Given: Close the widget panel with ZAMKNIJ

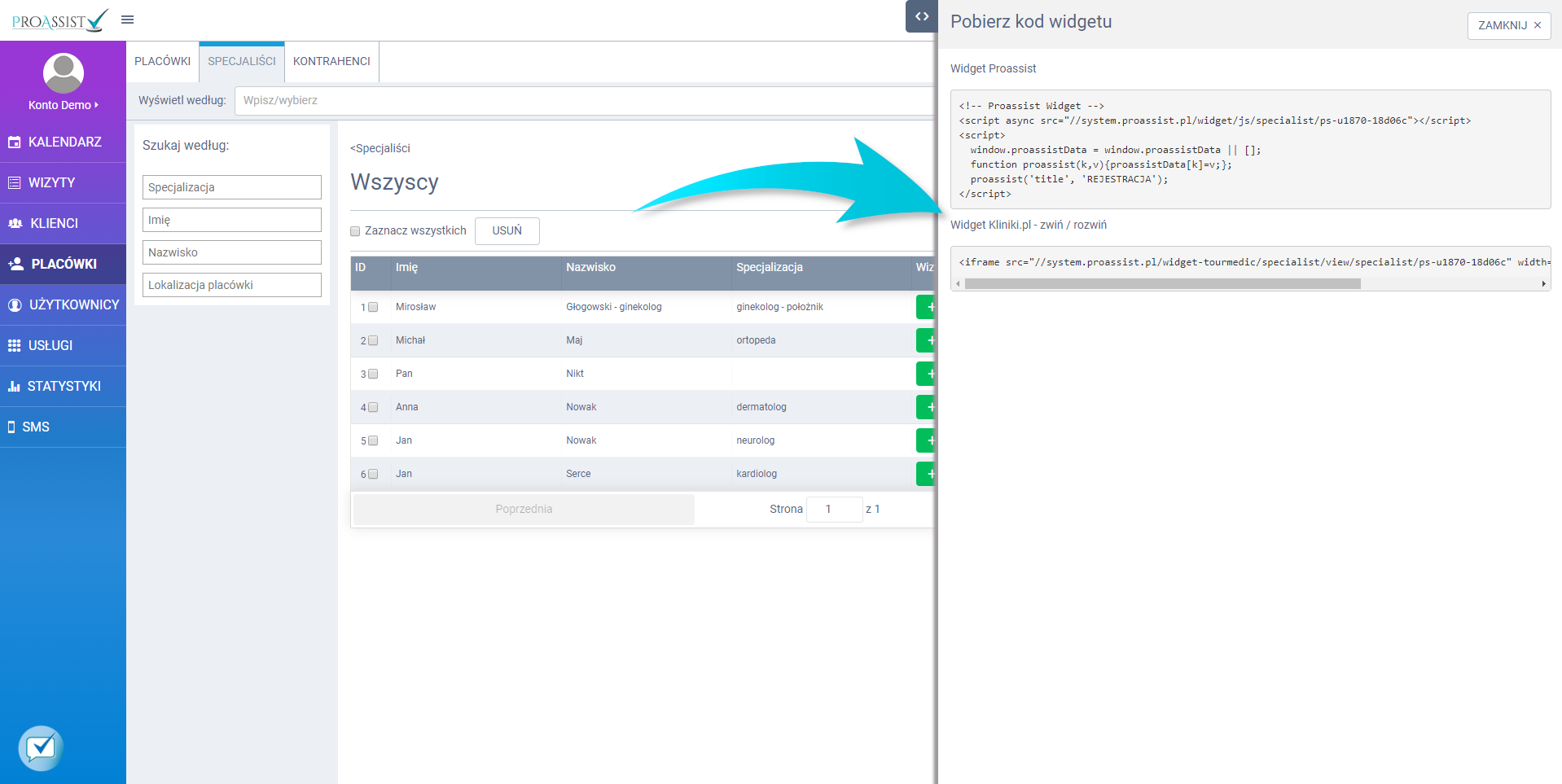Looking at the screenshot, I should point(1508,25).
